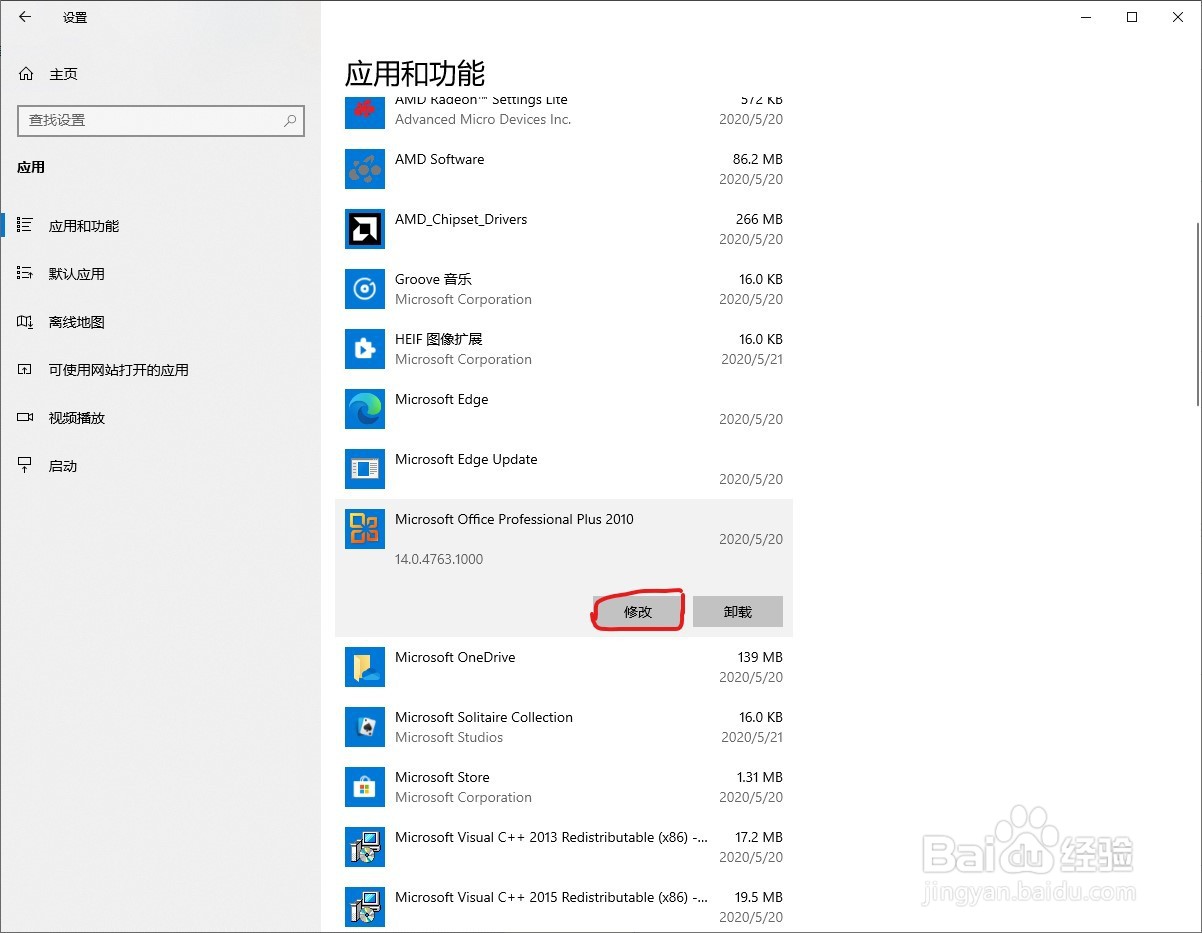
Task: Open the 默认应用 section
Action: pyautogui.click(x=77, y=274)
